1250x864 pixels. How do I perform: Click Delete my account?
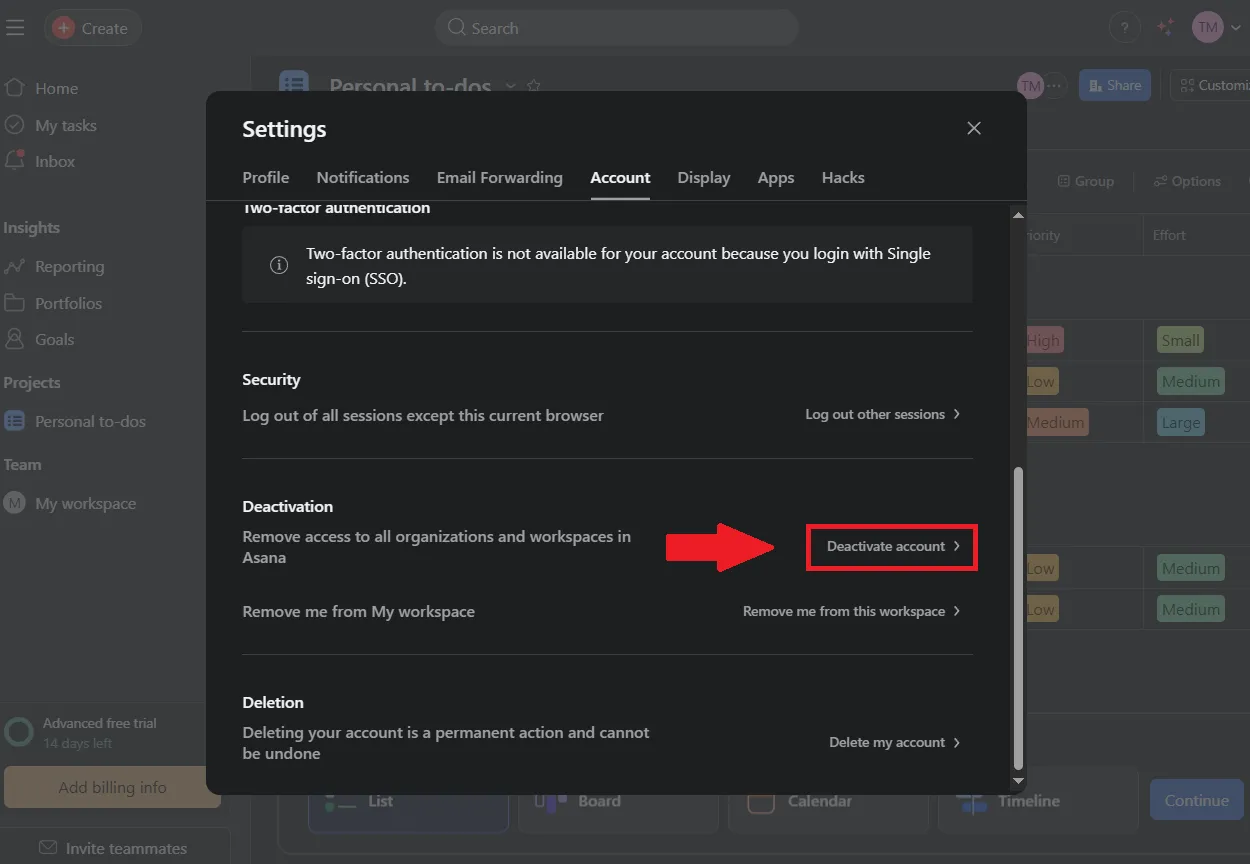click(x=895, y=742)
